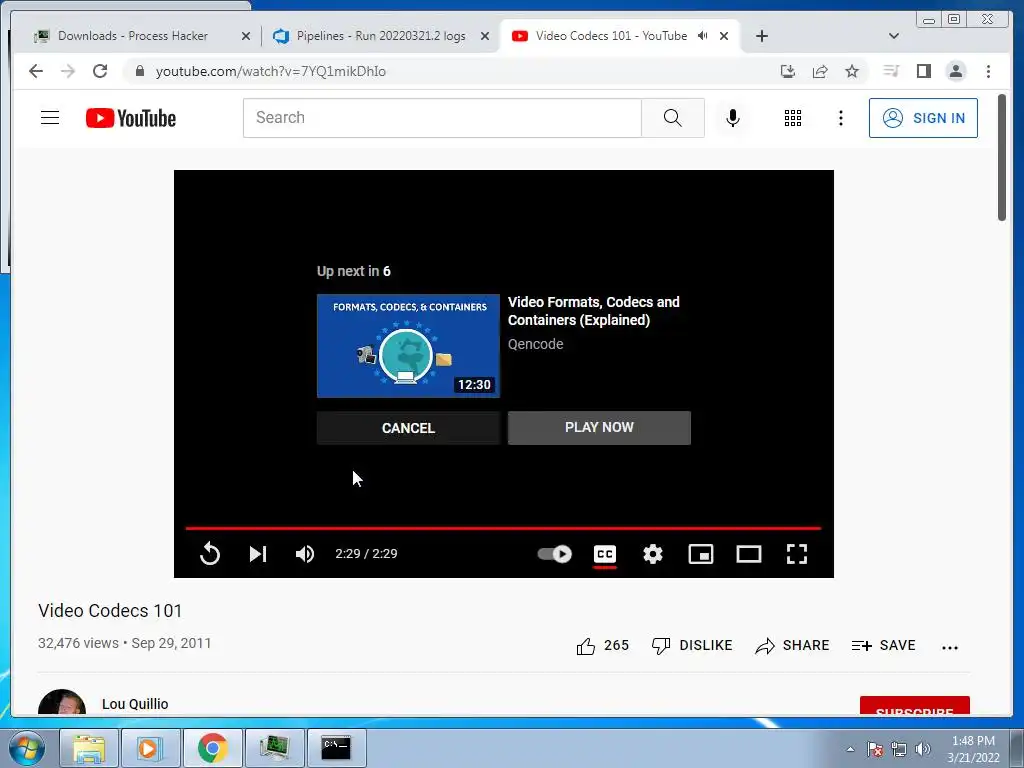Open a new browser tab
The width and height of the screenshot is (1024, 768).
point(761,36)
